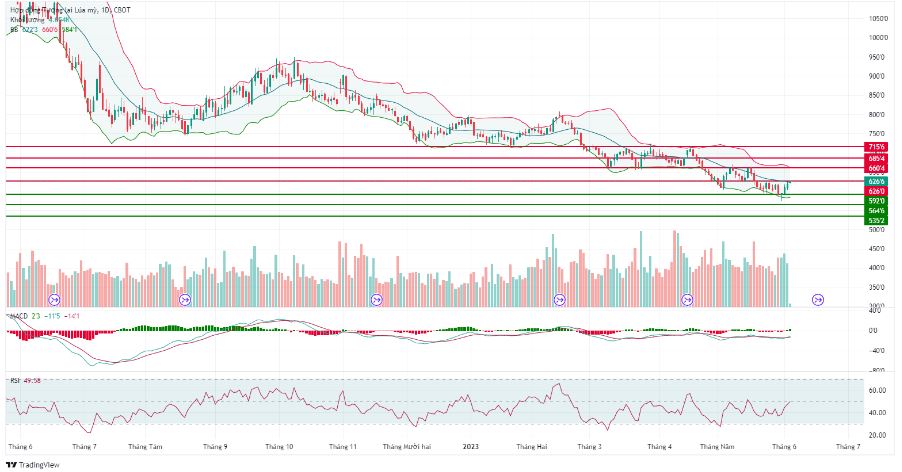Click the RSI value 49.58 in the legend
Viewport: 902px width, 472px height.
click(x=32, y=381)
